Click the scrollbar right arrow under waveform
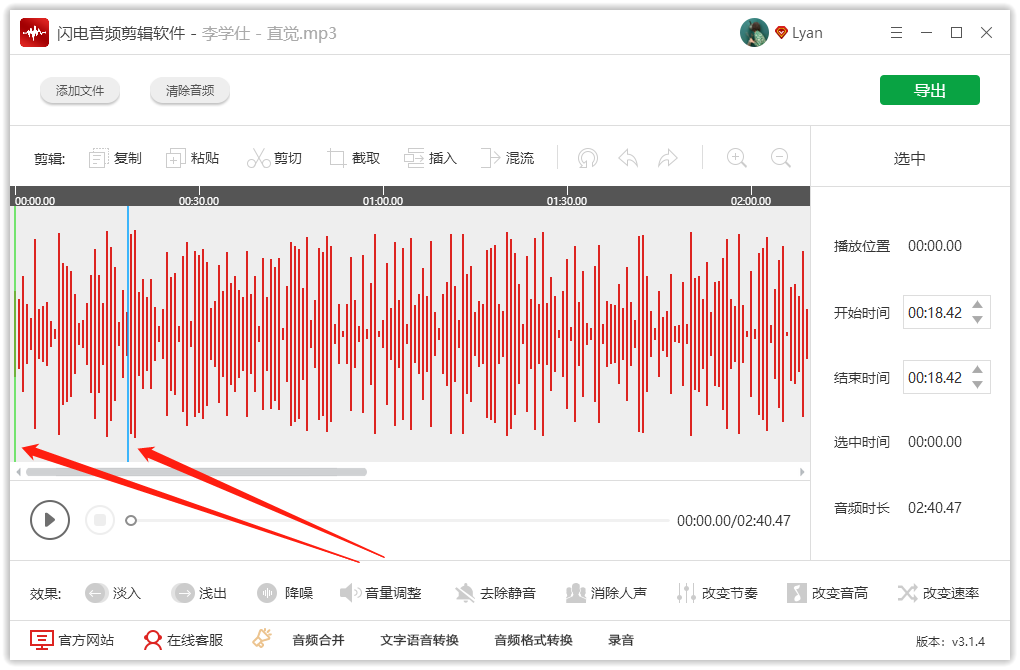Viewport: 1020px width, 670px height. pyautogui.click(x=802, y=472)
